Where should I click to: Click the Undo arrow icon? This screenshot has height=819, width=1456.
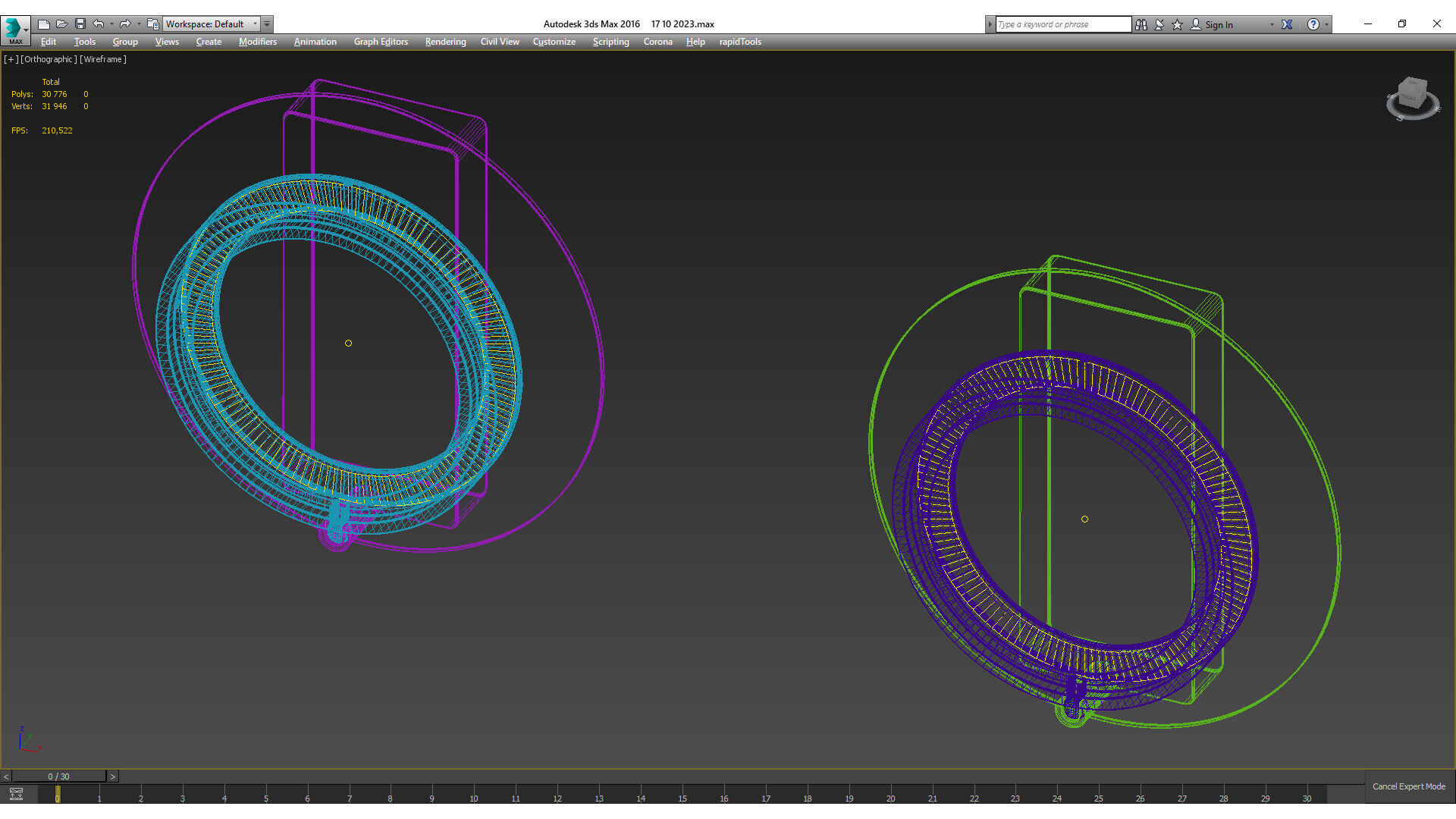99,24
